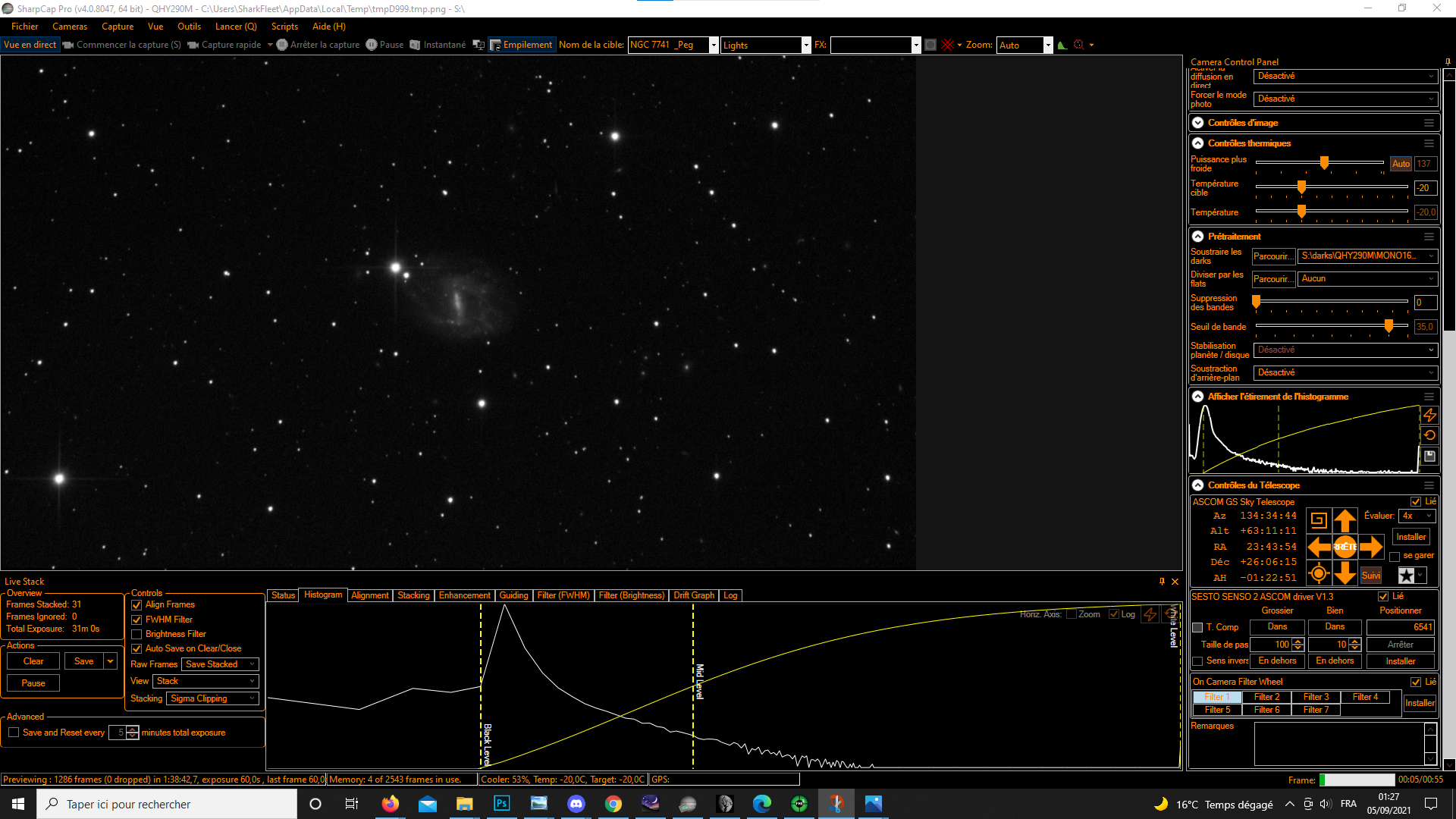Click Parcourir button for Soustraire les darks

[1273, 256]
